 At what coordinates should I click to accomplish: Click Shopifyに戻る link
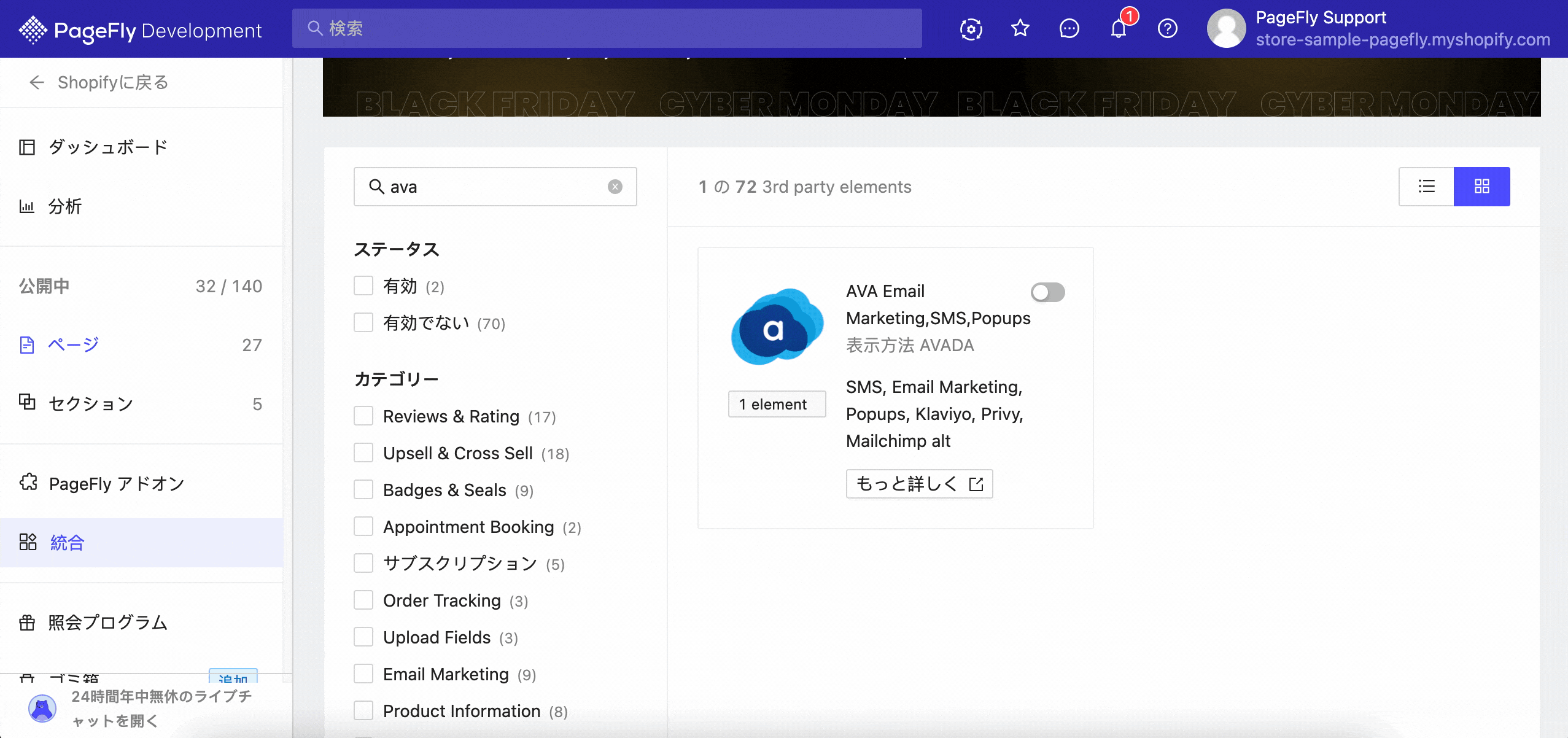113,82
